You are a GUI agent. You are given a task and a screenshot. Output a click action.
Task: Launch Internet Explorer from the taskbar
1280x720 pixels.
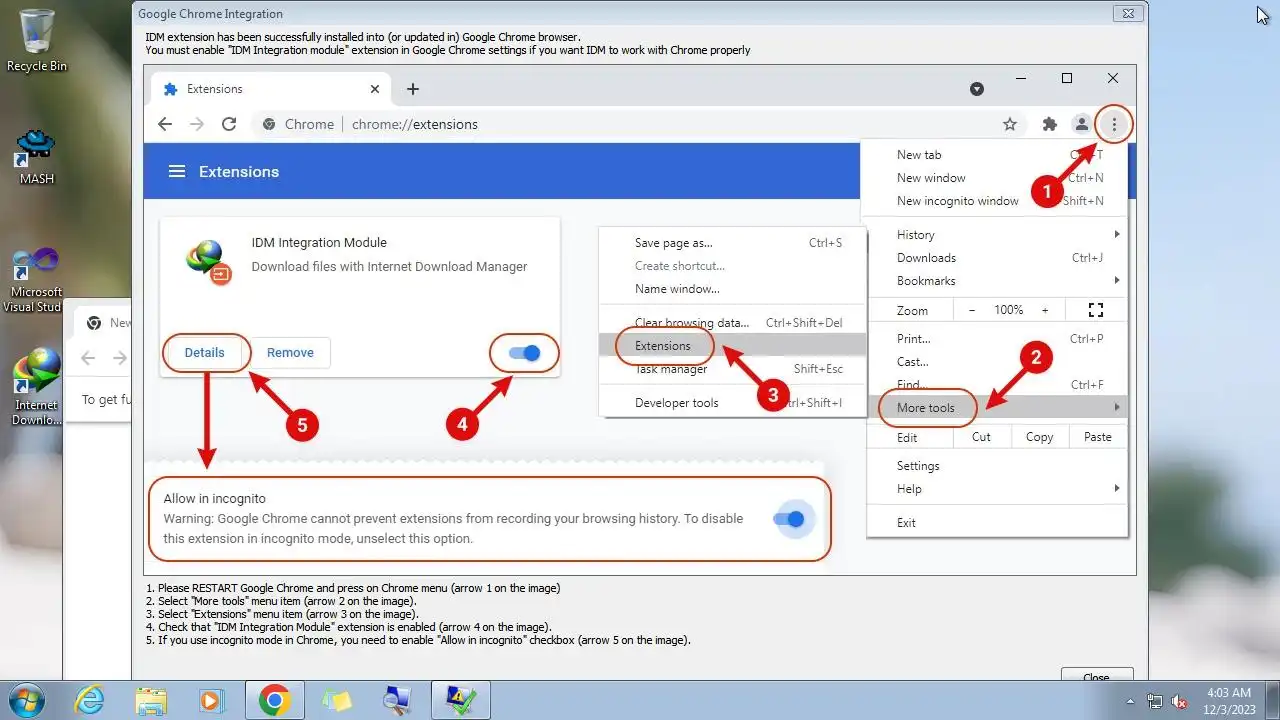point(91,700)
